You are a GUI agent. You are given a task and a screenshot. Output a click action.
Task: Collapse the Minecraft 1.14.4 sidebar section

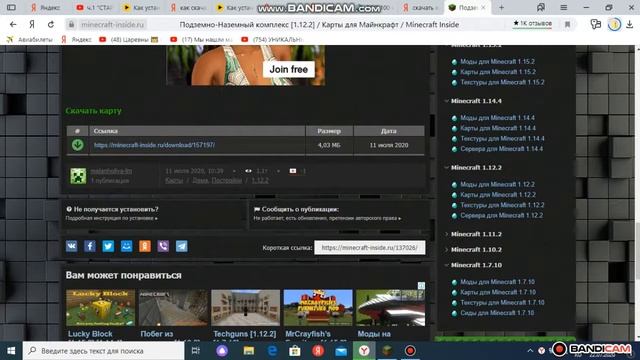(446, 101)
